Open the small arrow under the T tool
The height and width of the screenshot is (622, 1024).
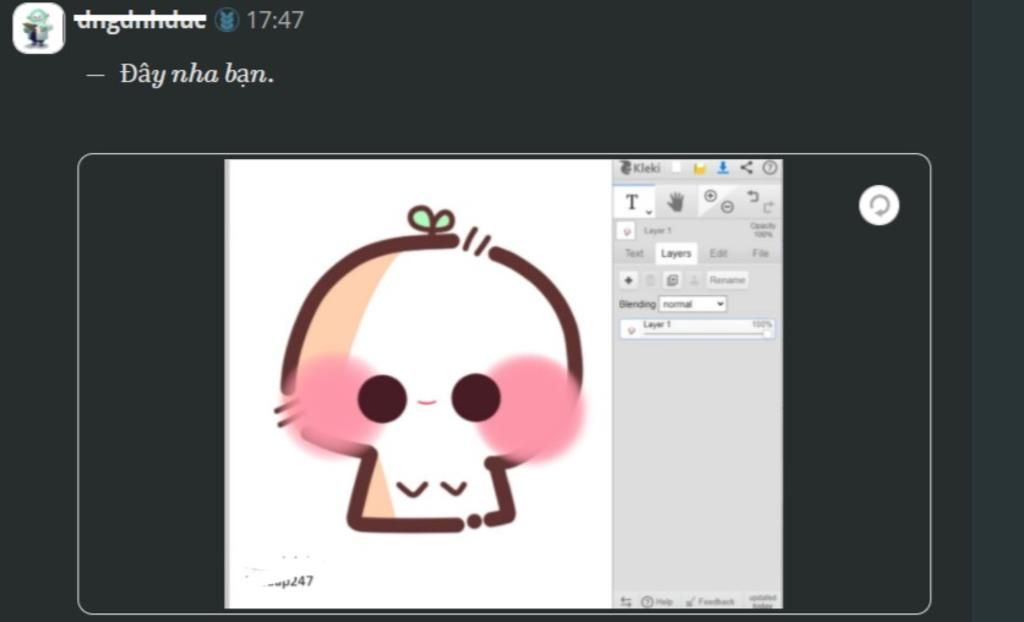(x=648, y=212)
